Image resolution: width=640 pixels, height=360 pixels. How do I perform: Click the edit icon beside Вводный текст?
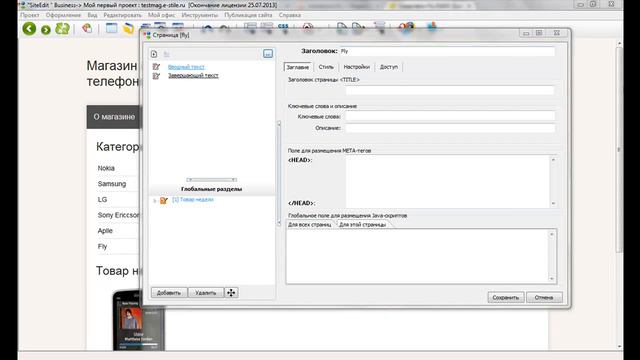click(x=156, y=67)
